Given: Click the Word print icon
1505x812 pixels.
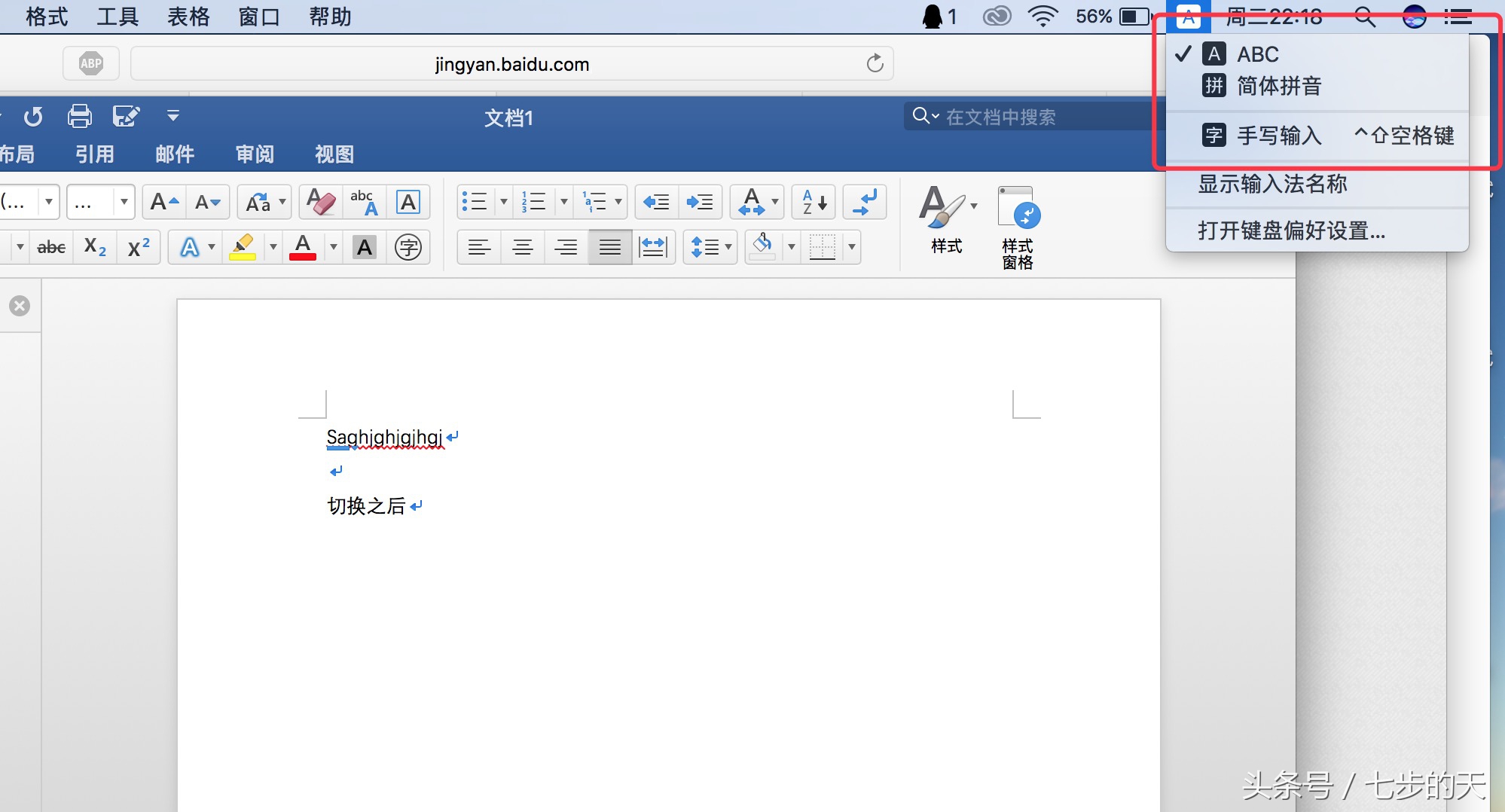Looking at the screenshot, I should point(79,116).
